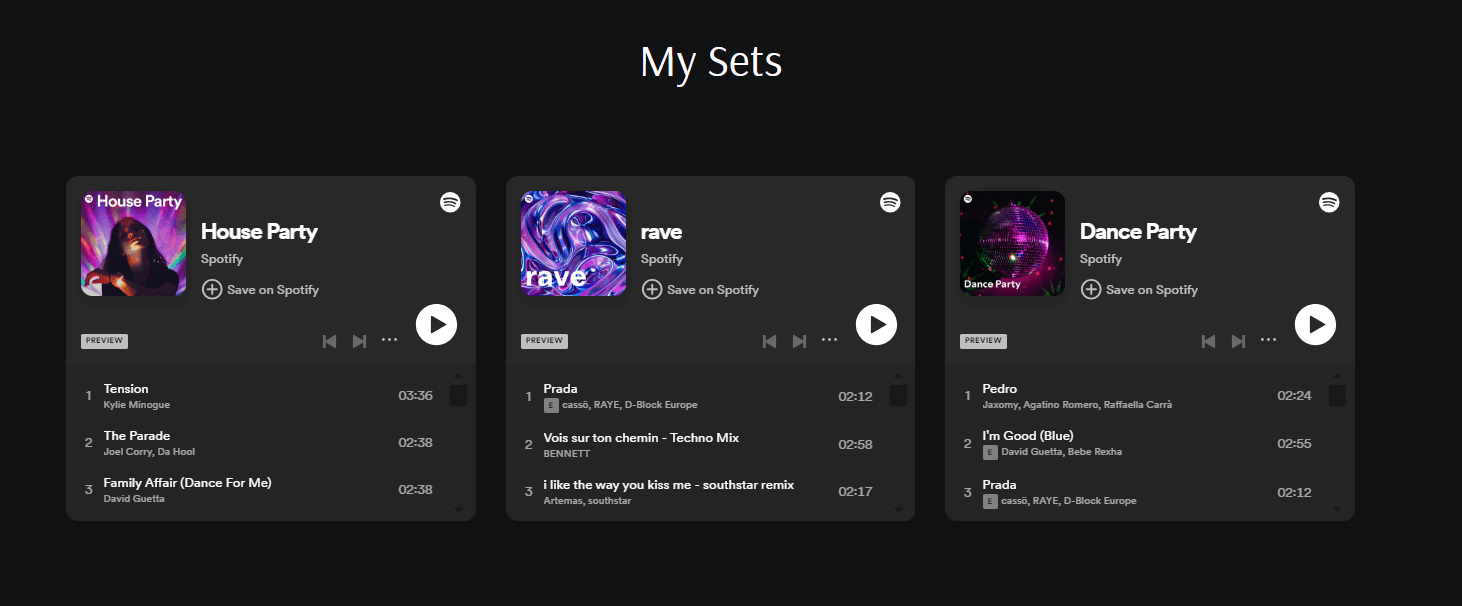Play the House Party playlist
Image resolution: width=1462 pixels, height=606 pixels.
tap(436, 325)
